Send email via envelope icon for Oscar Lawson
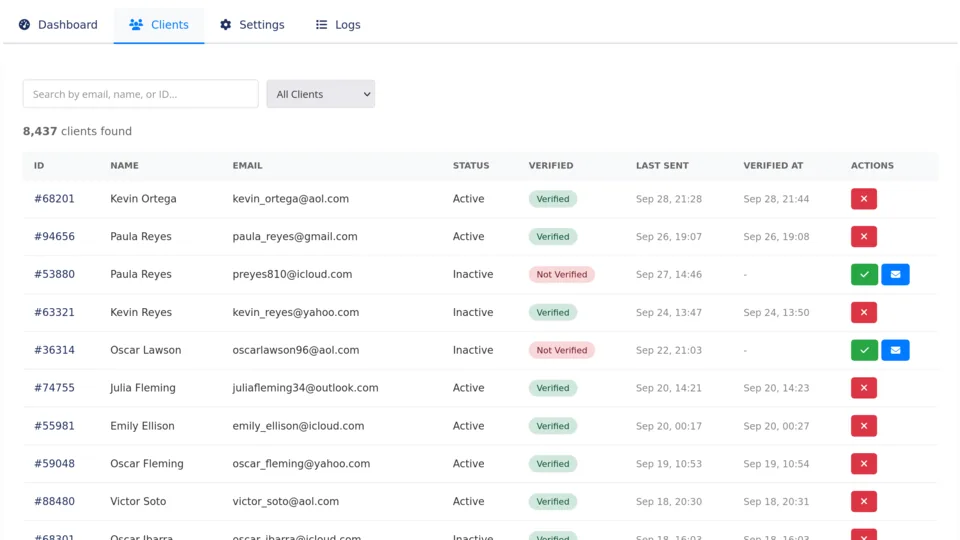The width and height of the screenshot is (960, 540). point(895,350)
